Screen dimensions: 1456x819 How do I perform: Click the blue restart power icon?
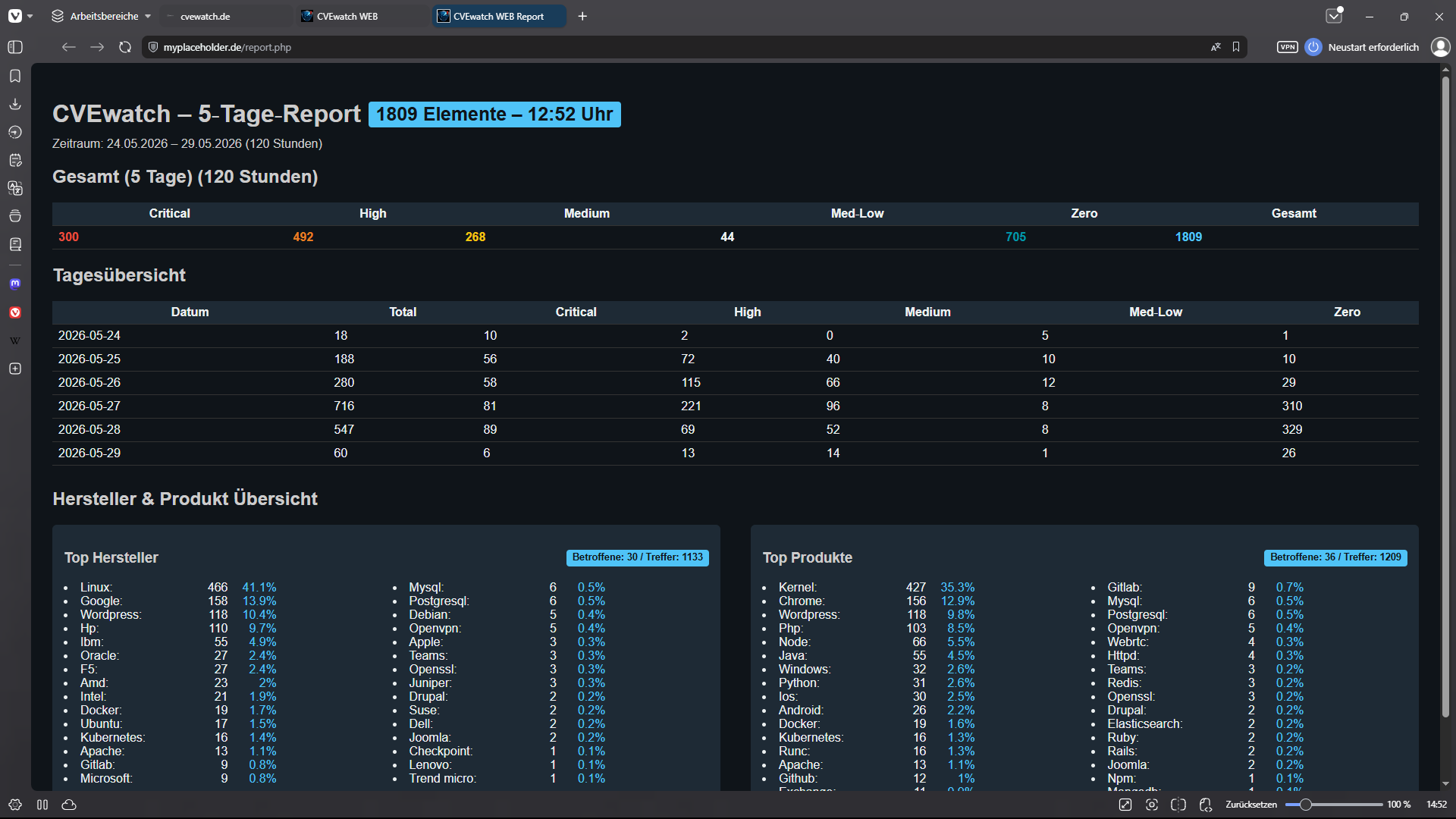(x=1313, y=47)
